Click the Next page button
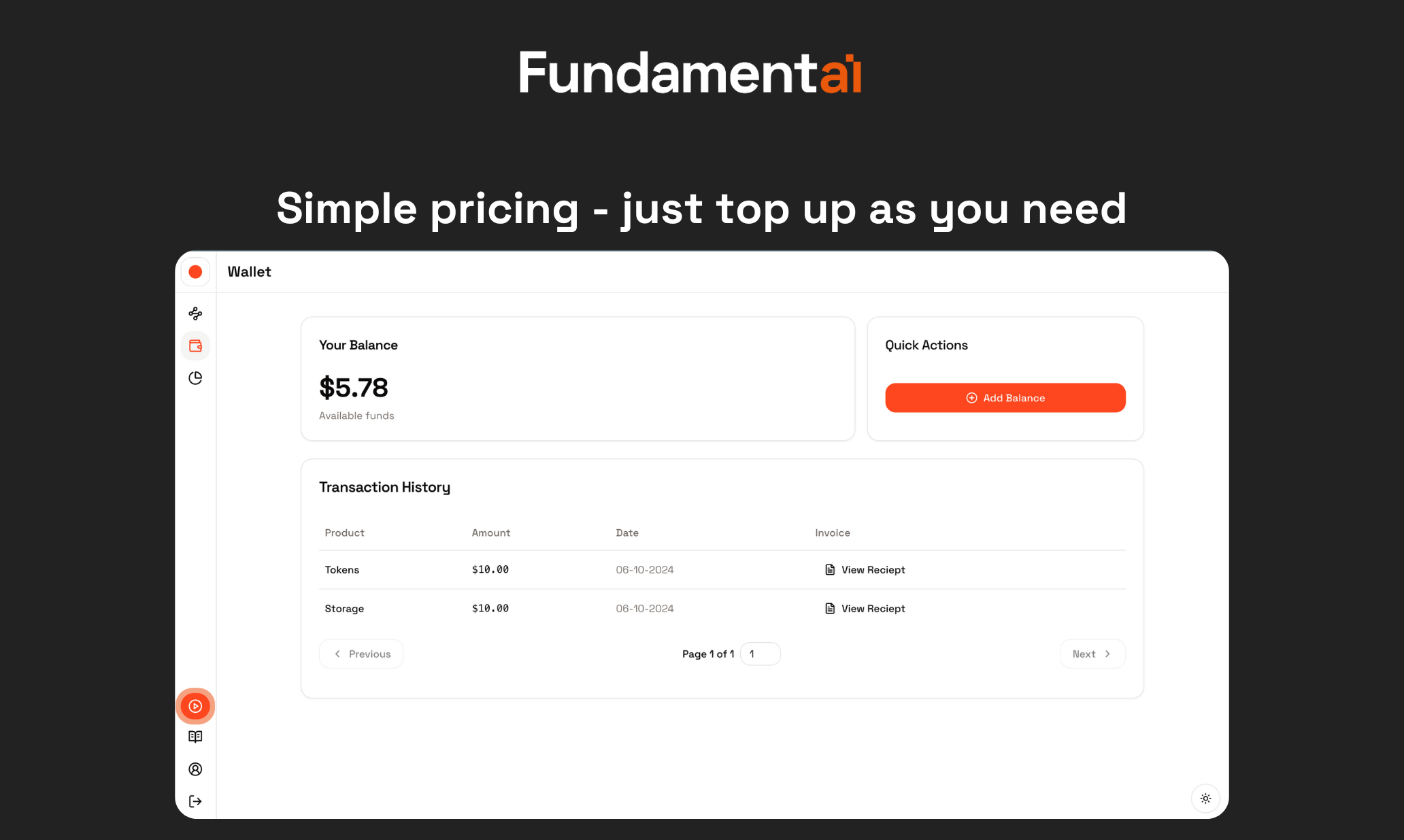The width and height of the screenshot is (1404, 840). coord(1092,654)
